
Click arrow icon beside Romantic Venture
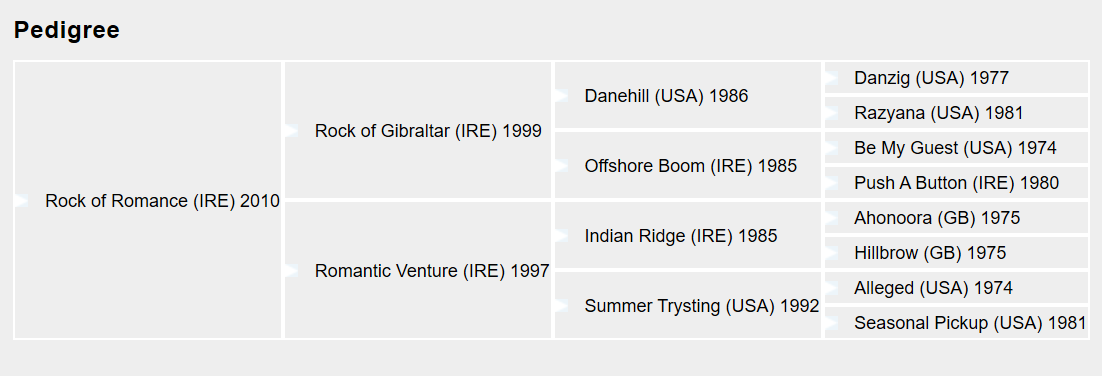[x=291, y=271]
